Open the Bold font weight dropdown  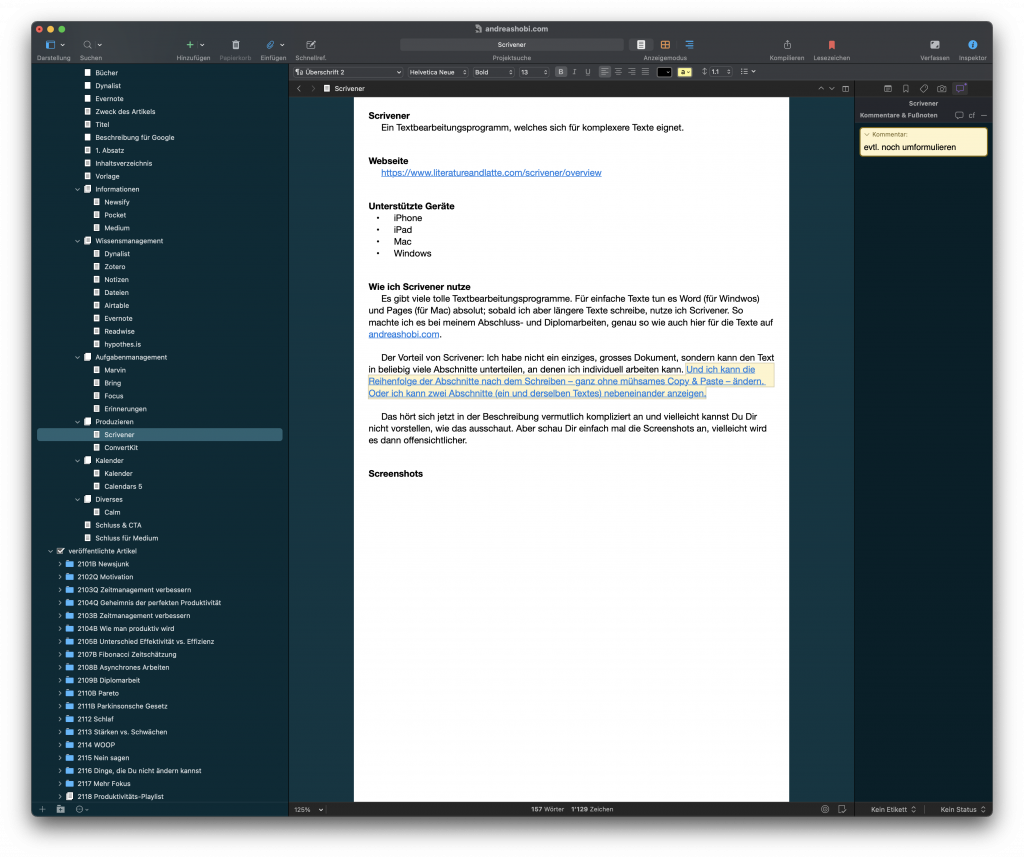tap(493, 72)
